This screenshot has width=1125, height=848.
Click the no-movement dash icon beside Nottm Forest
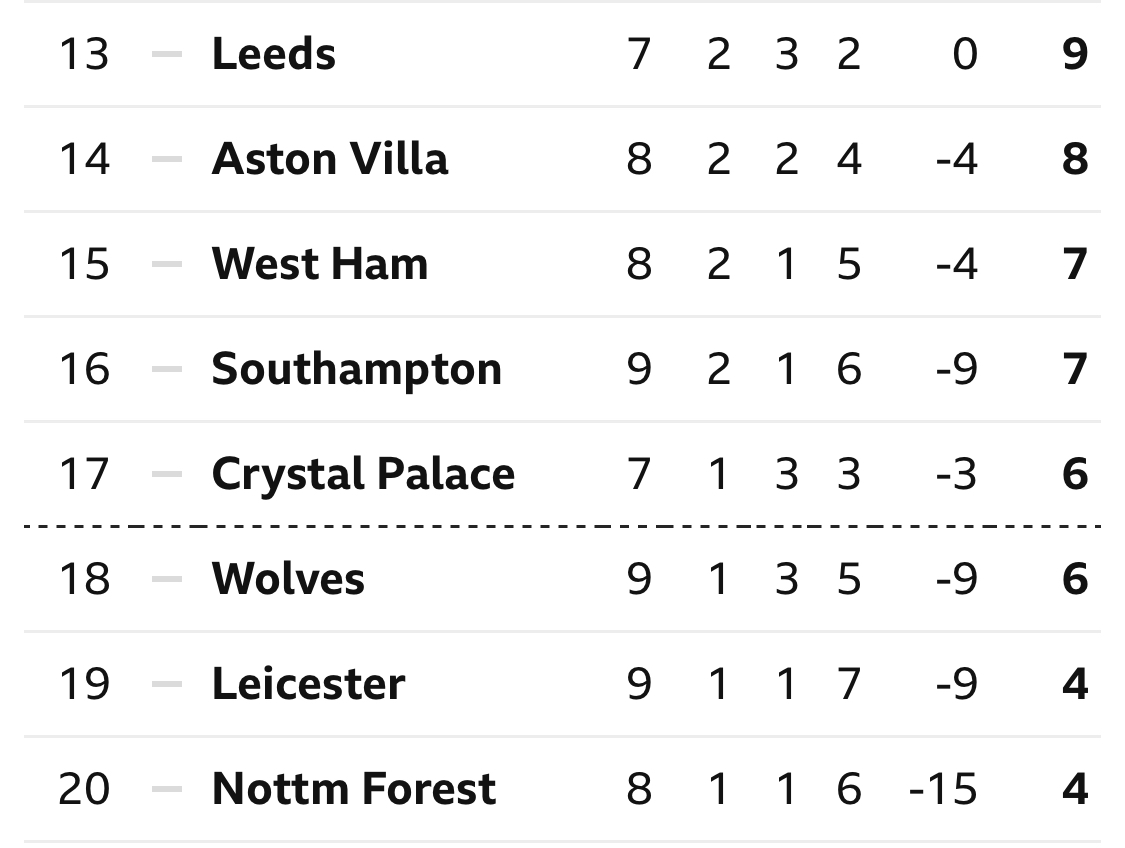coord(167,788)
